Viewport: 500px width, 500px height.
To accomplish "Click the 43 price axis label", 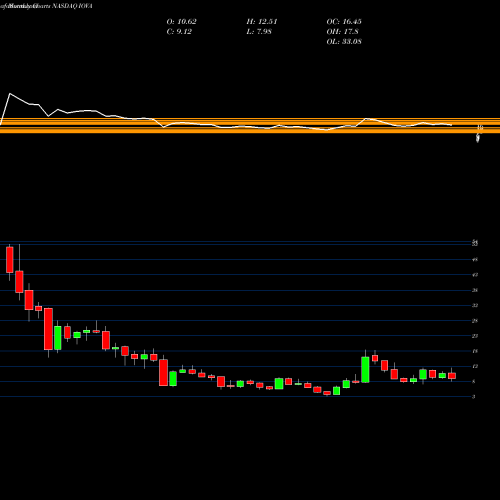I will click(x=475, y=275).
